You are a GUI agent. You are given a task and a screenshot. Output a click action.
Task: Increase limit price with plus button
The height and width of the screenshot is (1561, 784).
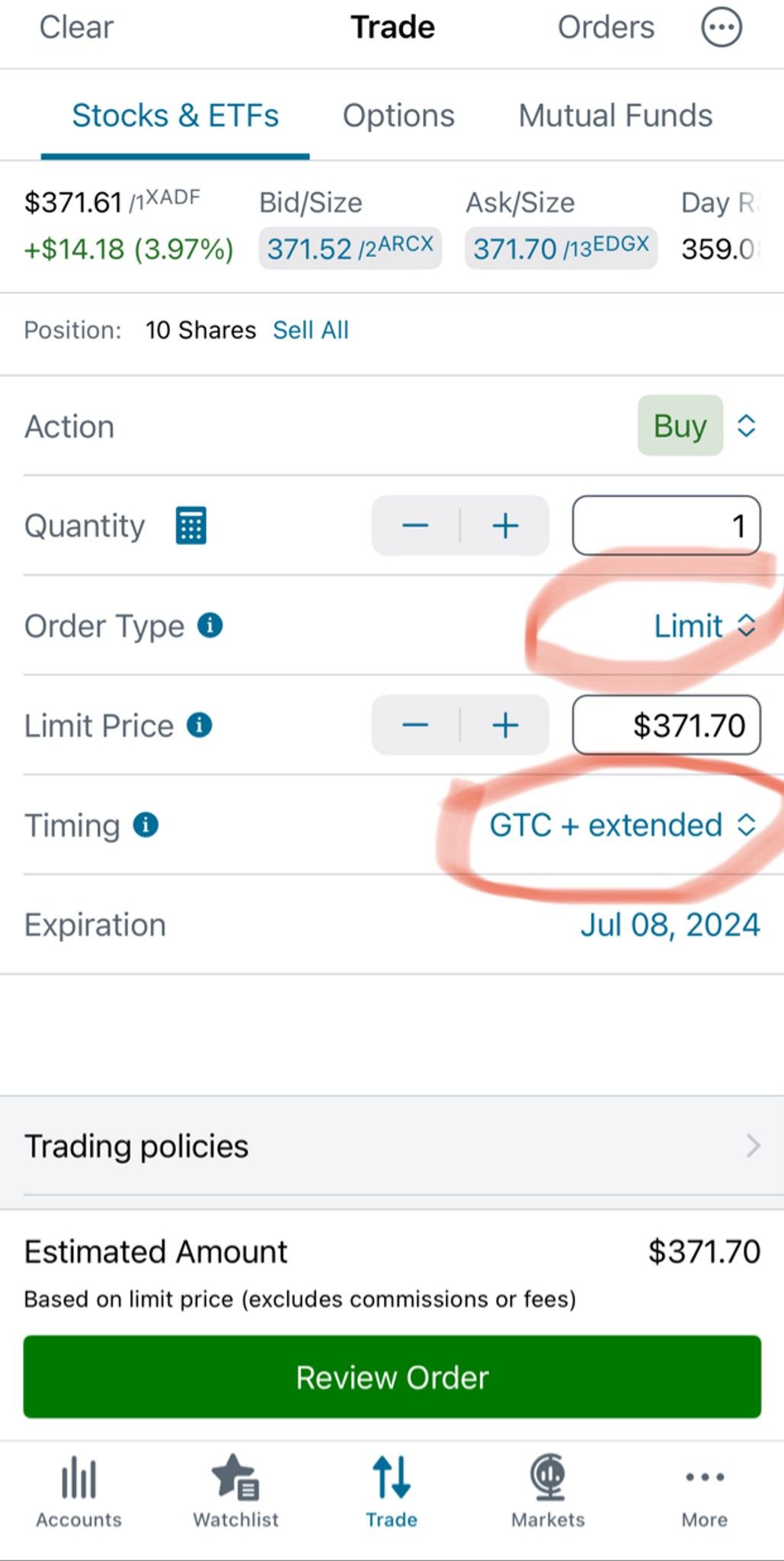pyautogui.click(x=505, y=725)
